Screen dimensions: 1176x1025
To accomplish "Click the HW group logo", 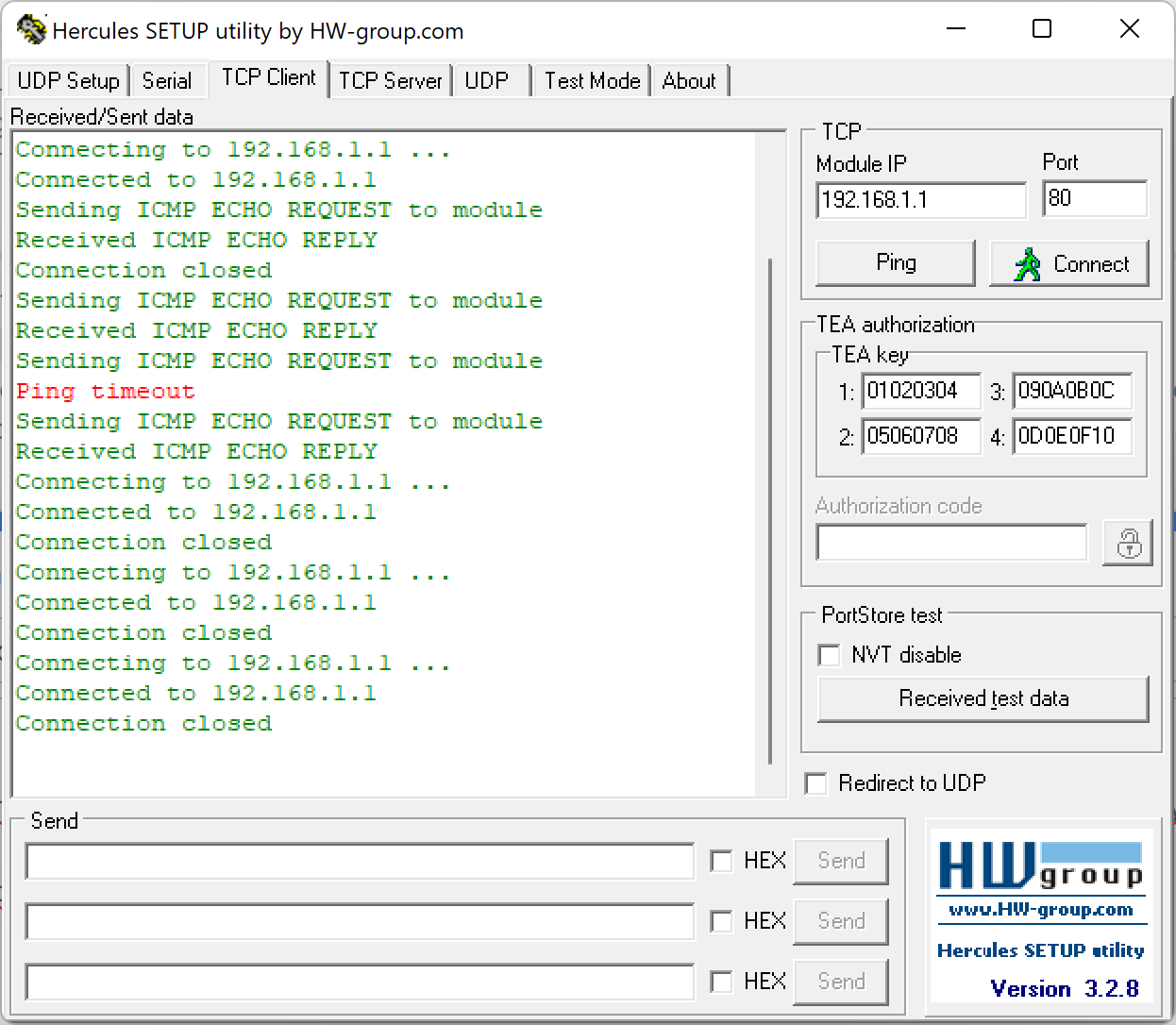I will 1039,866.
